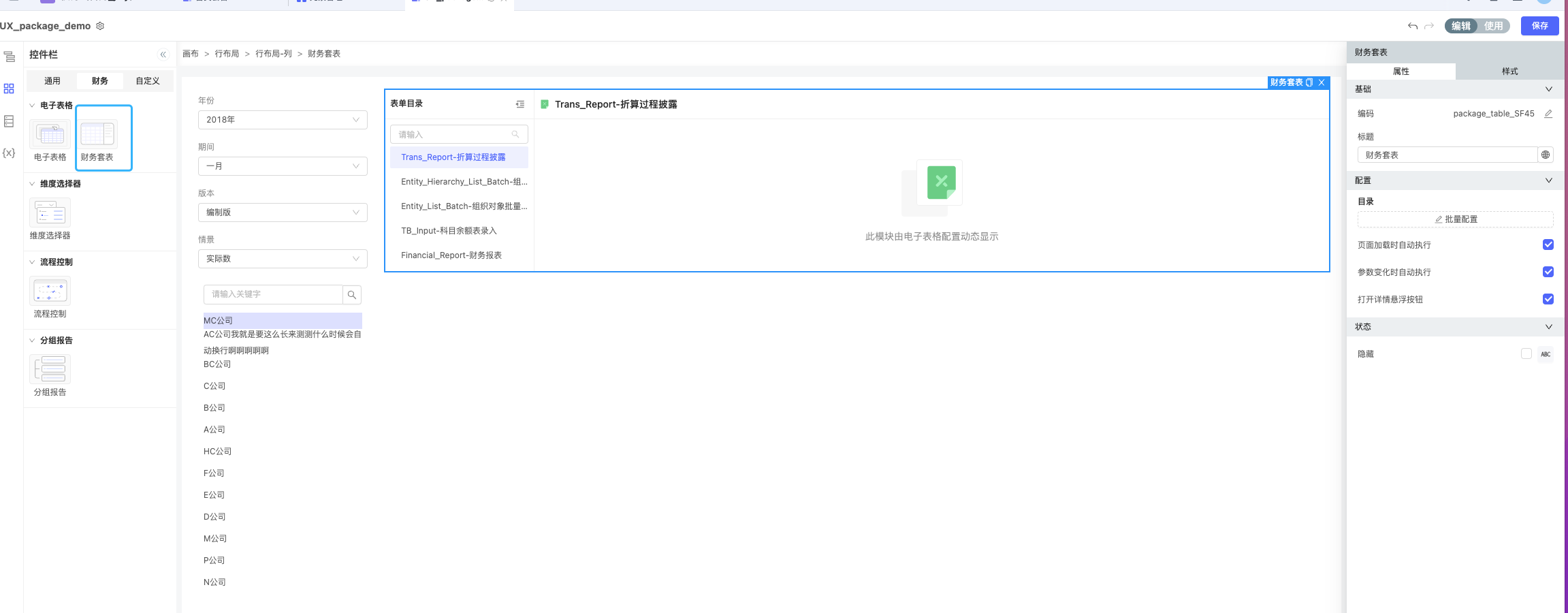The width and height of the screenshot is (1568, 613).
Task: Toggle 参数变化时自动执行 checkbox
Action: point(1548,272)
